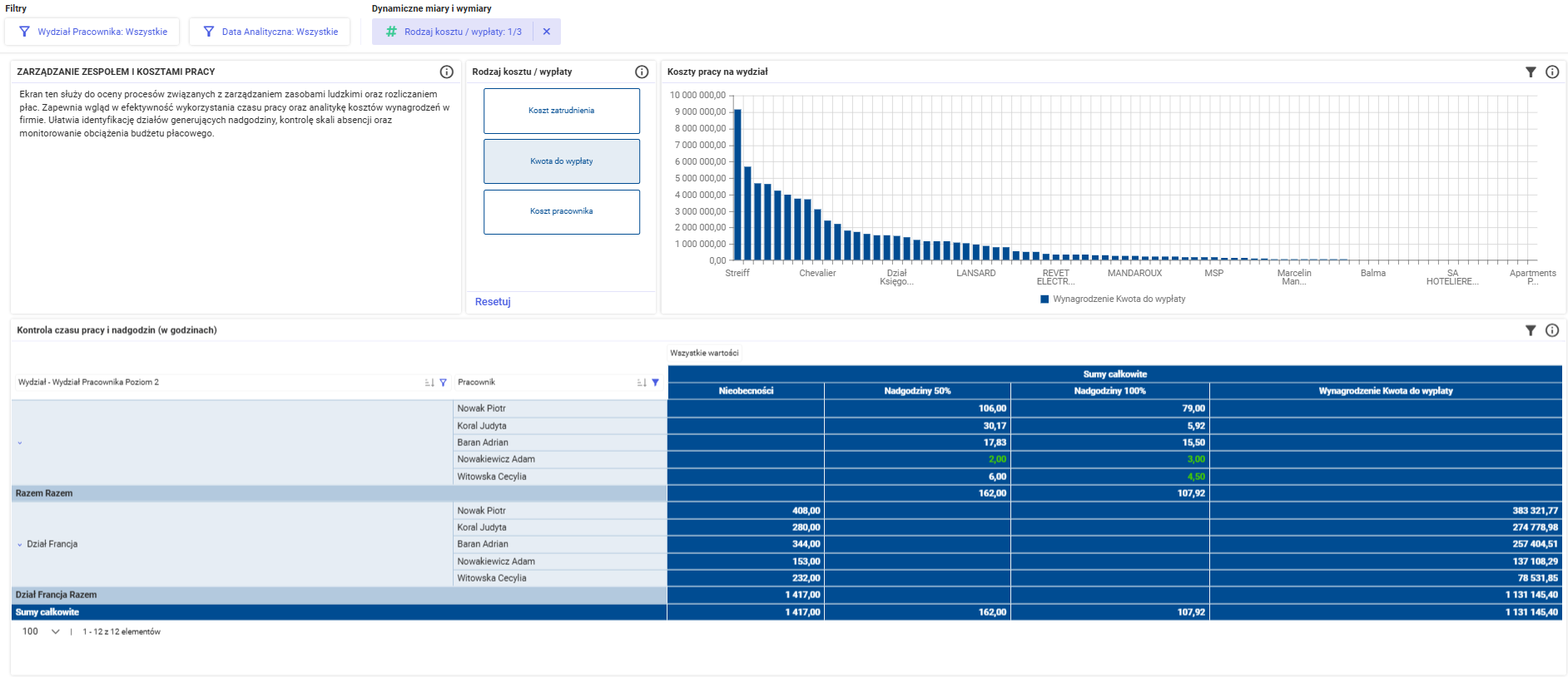This screenshot has width=1568, height=678.
Task: Click info icon in Kontrola czasu pracy table
Action: pyautogui.click(x=1552, y=330)
